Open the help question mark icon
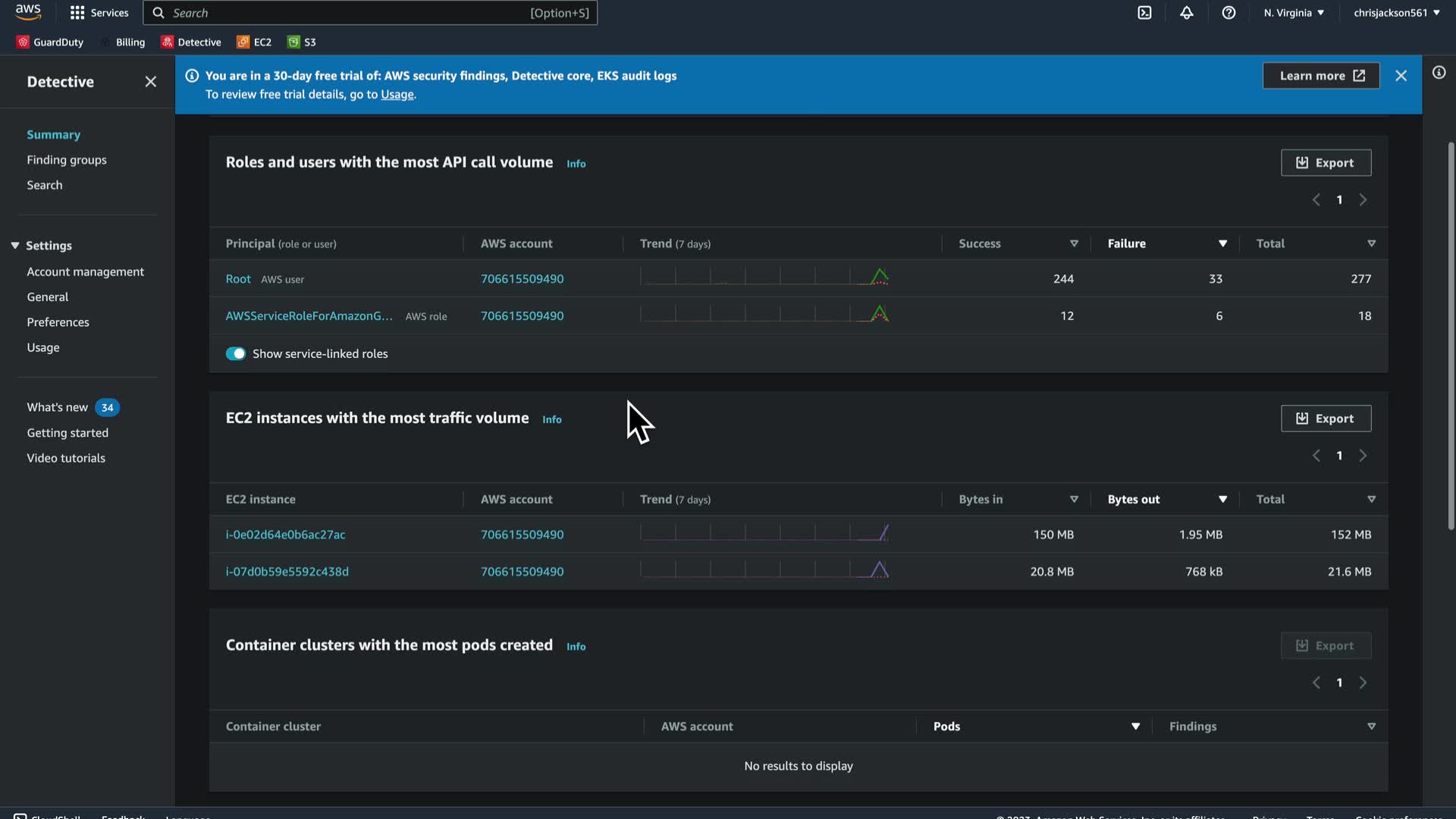The image size is (1456, 819). (1228, 13)
